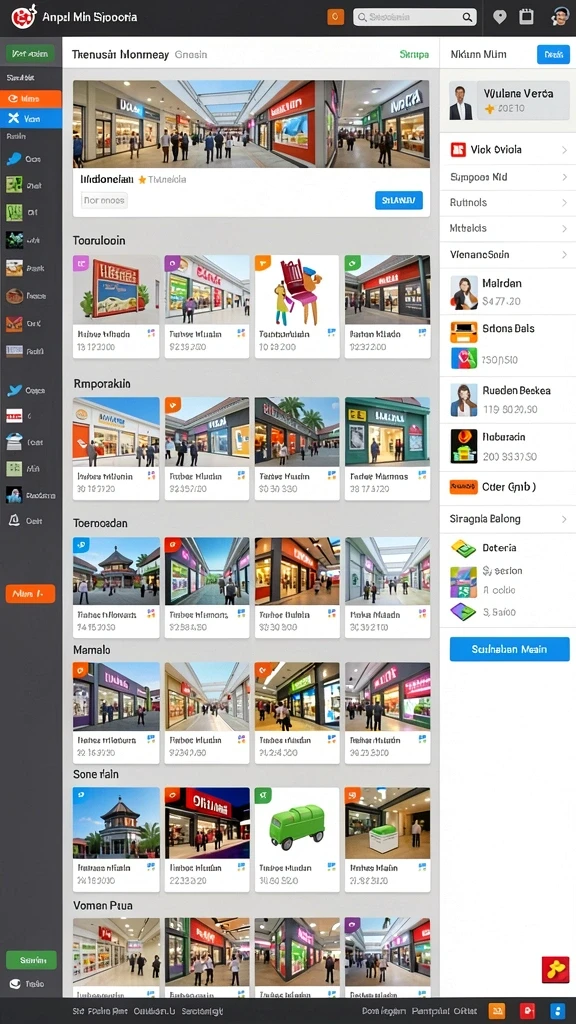The image size is (576, 1024).
Task: Select the 'Oait' sidebar icon
Action: (14, 520)
